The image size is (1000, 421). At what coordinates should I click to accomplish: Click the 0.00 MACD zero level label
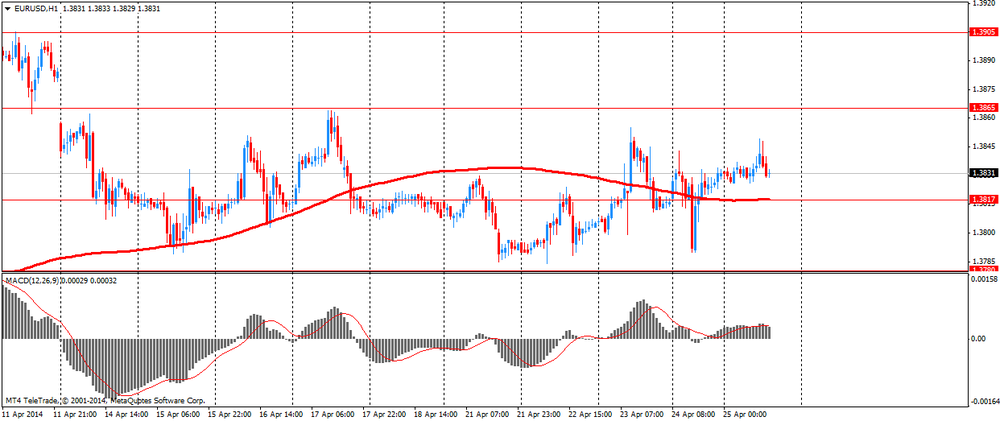pyautogui.click(x=978, y=338)
